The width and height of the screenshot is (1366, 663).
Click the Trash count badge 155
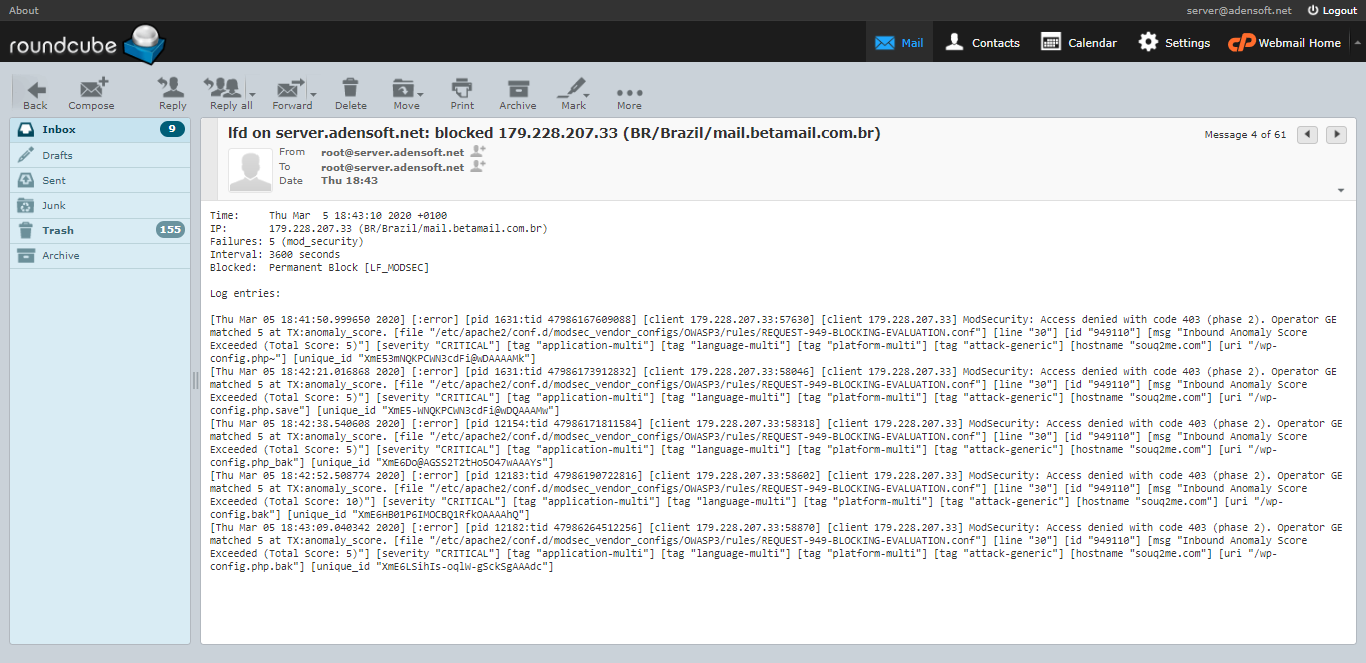170,230
